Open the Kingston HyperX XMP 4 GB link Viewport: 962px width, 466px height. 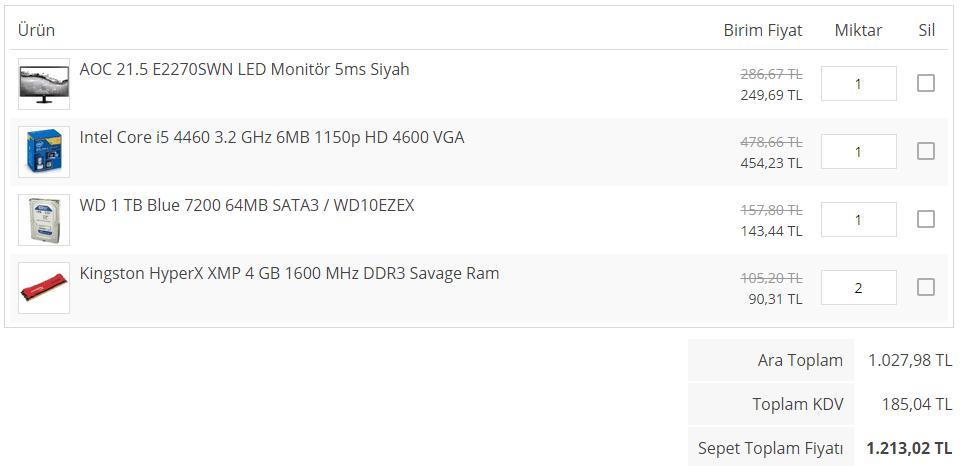click(289, 274)
